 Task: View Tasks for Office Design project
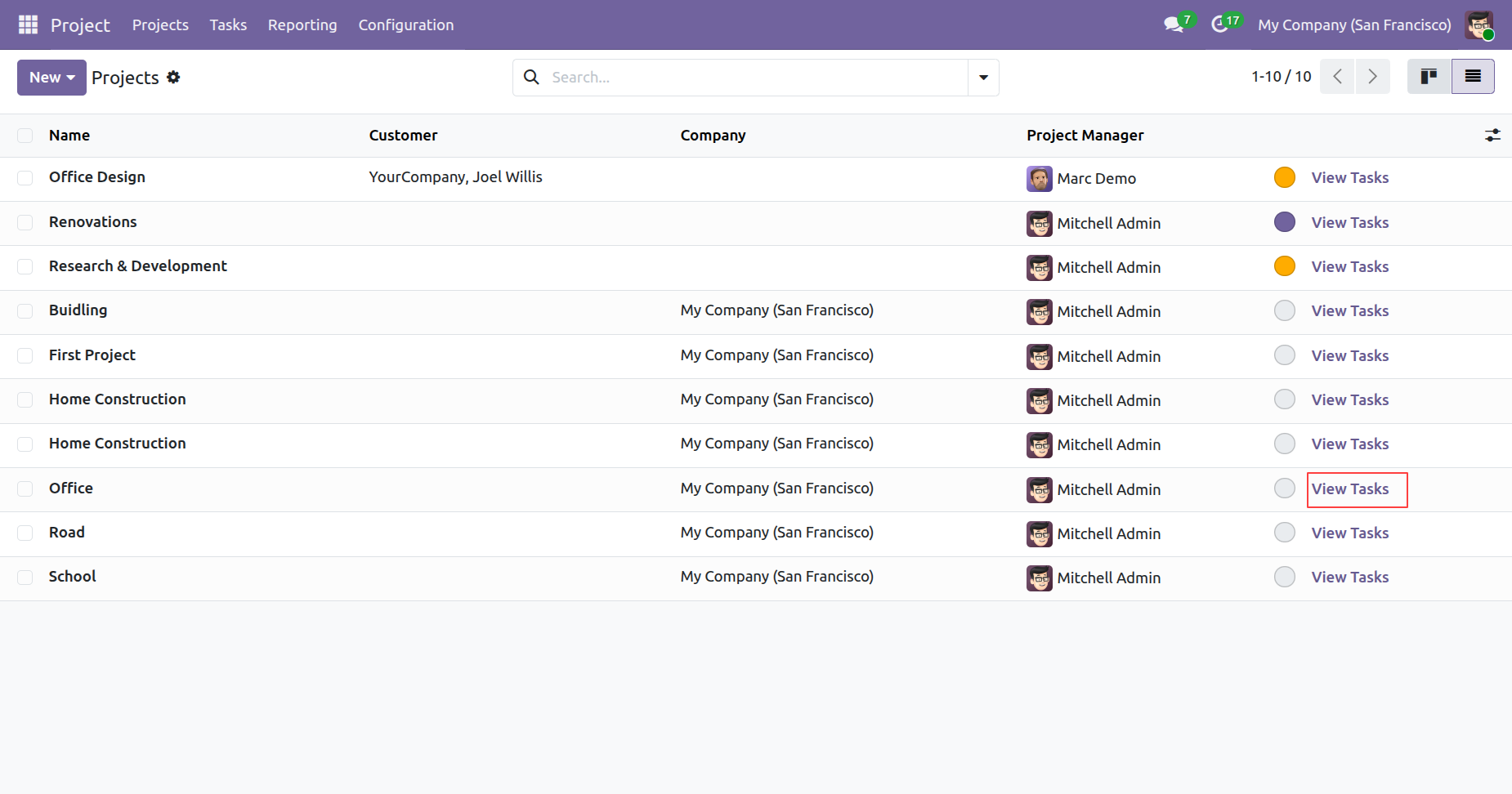click(x=1349, y=177)
